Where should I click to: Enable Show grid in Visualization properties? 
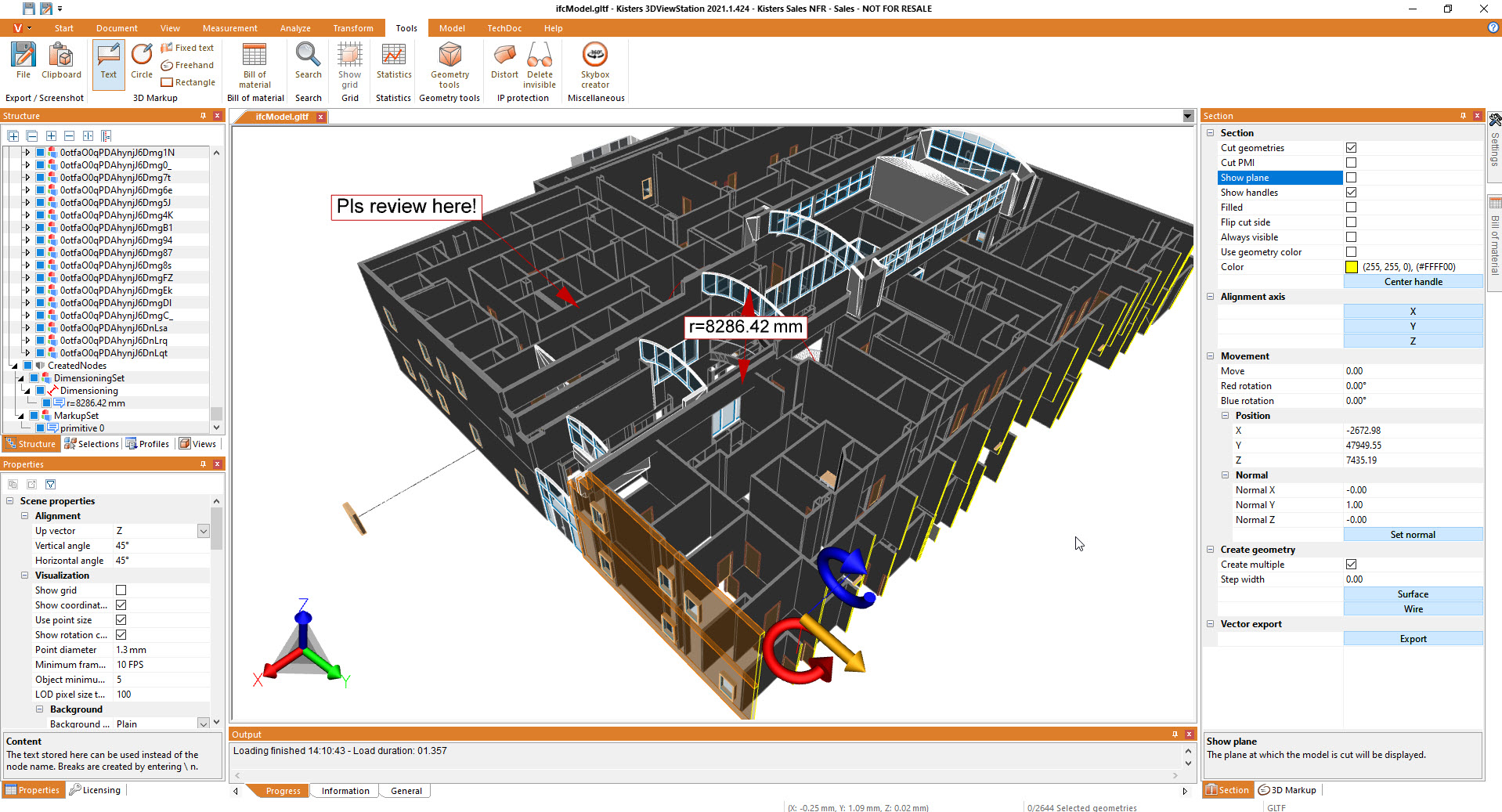[121, 590]
